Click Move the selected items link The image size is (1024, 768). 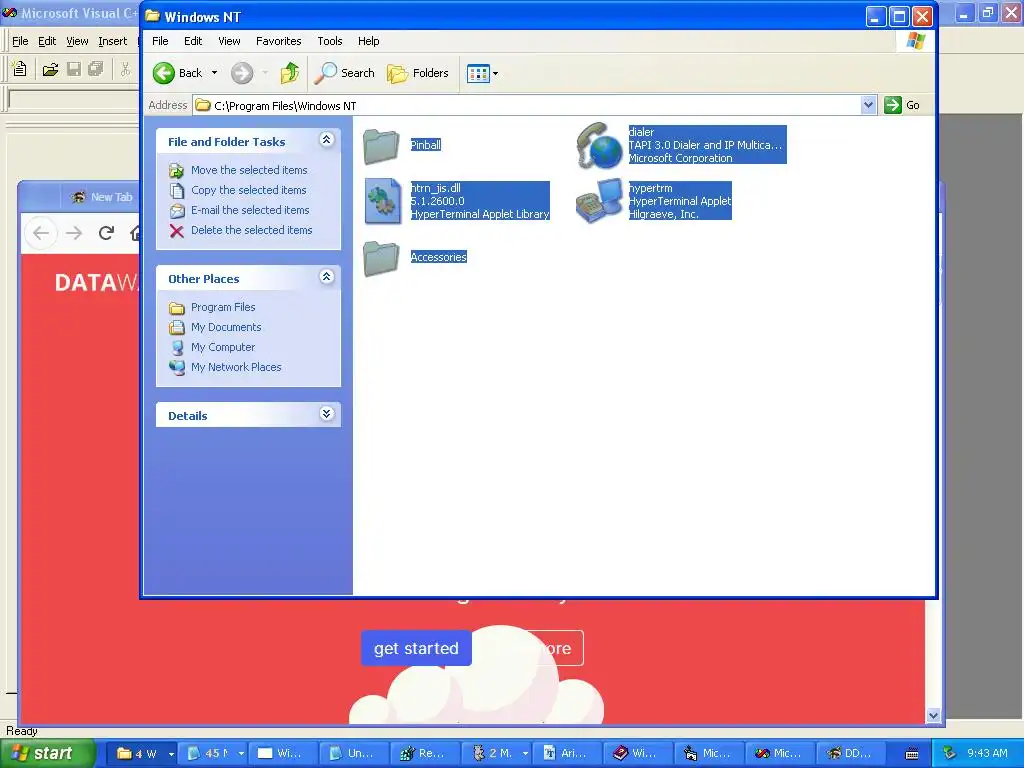(x=249, y=170)
